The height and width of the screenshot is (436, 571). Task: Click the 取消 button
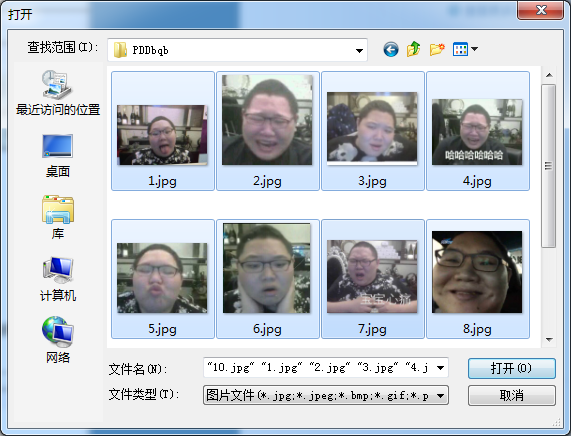point(512,395)
